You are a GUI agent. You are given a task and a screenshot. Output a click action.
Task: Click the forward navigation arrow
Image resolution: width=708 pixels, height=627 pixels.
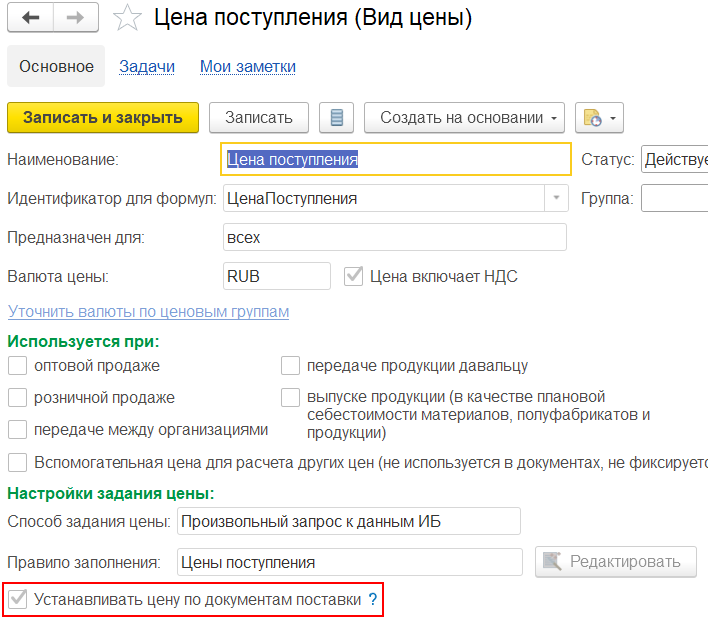click(75, 18)
